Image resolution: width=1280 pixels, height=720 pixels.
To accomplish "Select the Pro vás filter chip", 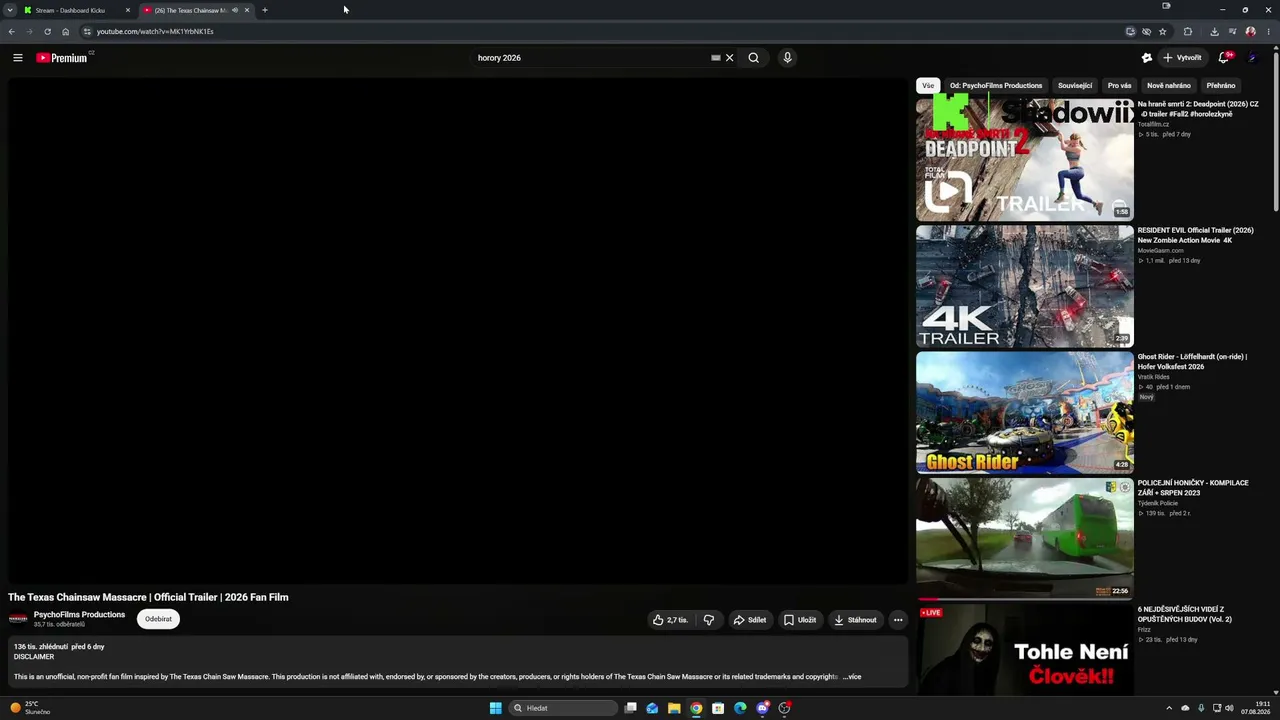I will pos(1119,85).
